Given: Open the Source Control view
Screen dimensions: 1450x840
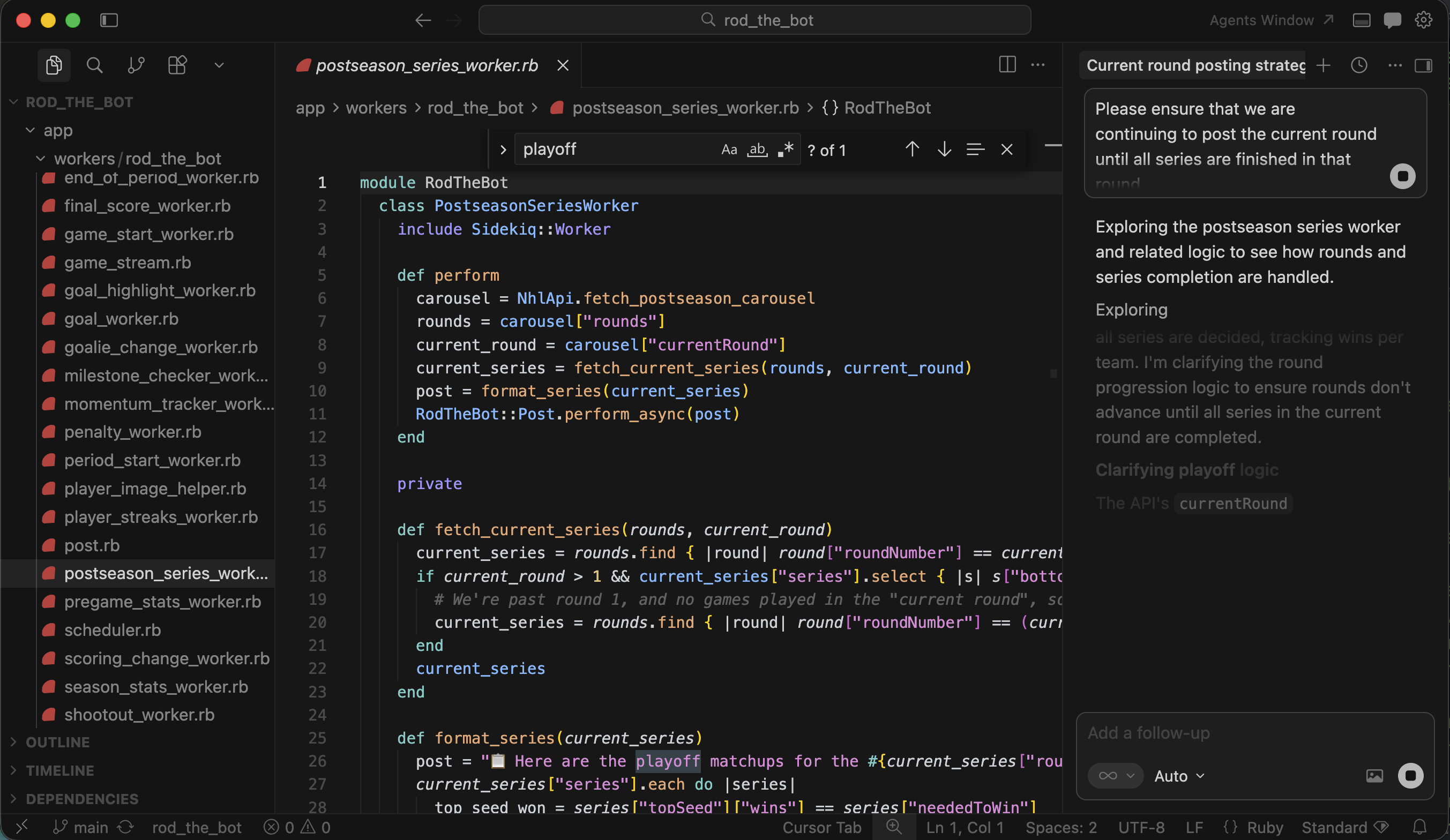Looking at the screenshot, I should [x=136, y=65].
